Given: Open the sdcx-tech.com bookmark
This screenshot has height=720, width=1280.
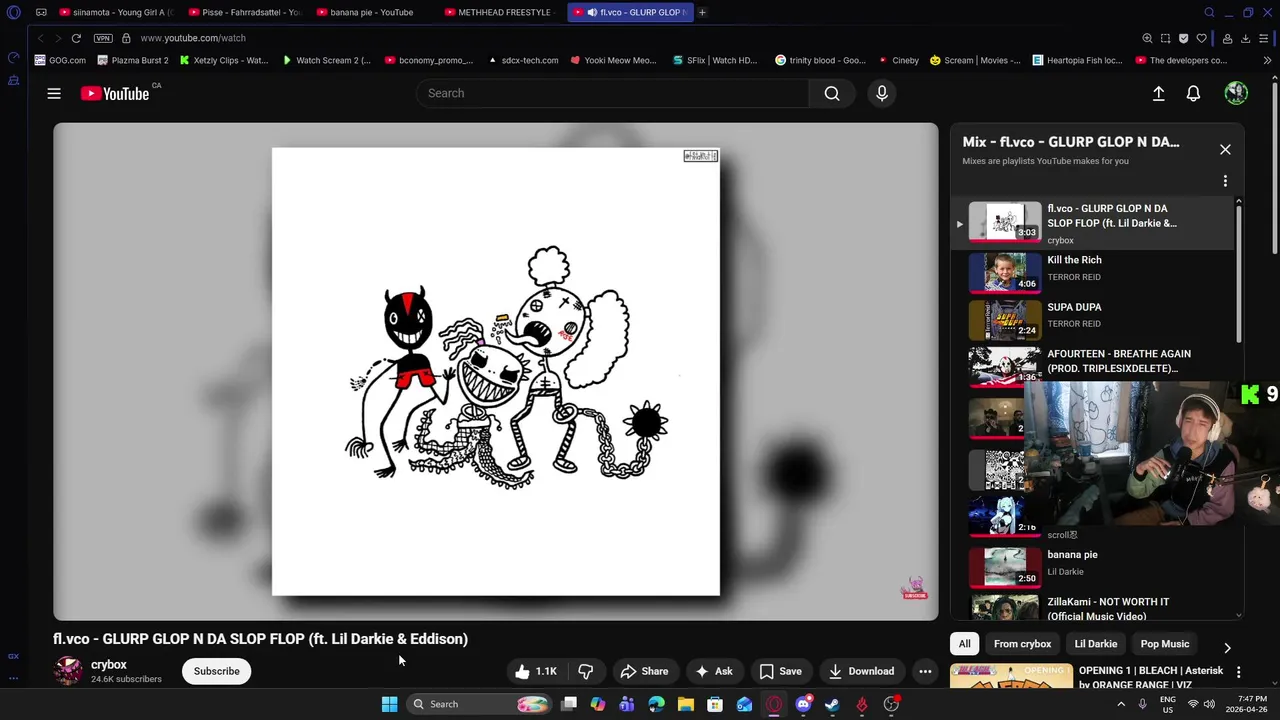Looking at the screenshot, I should click(523, 60).
